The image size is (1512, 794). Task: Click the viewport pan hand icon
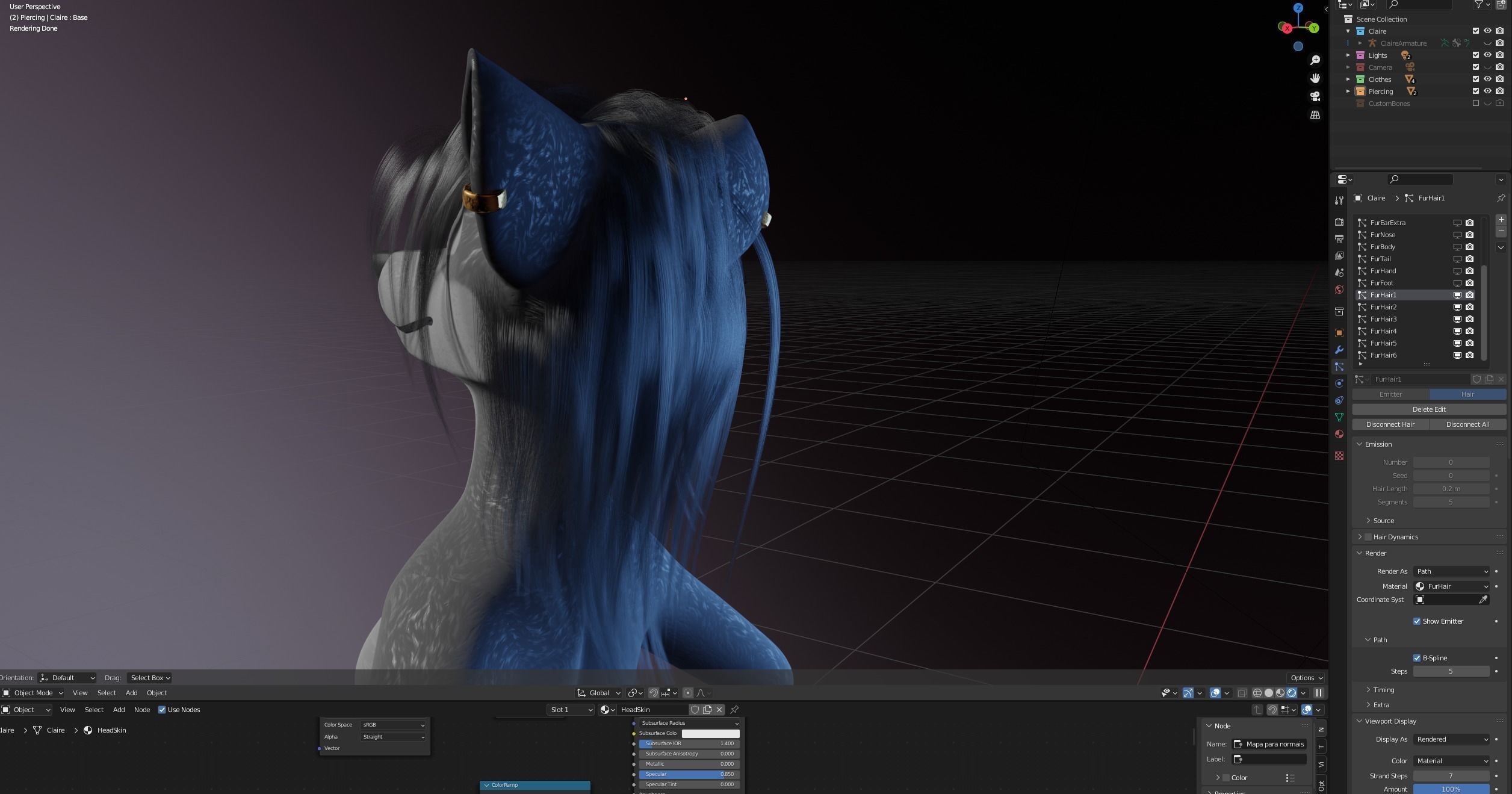point(1315,78)
